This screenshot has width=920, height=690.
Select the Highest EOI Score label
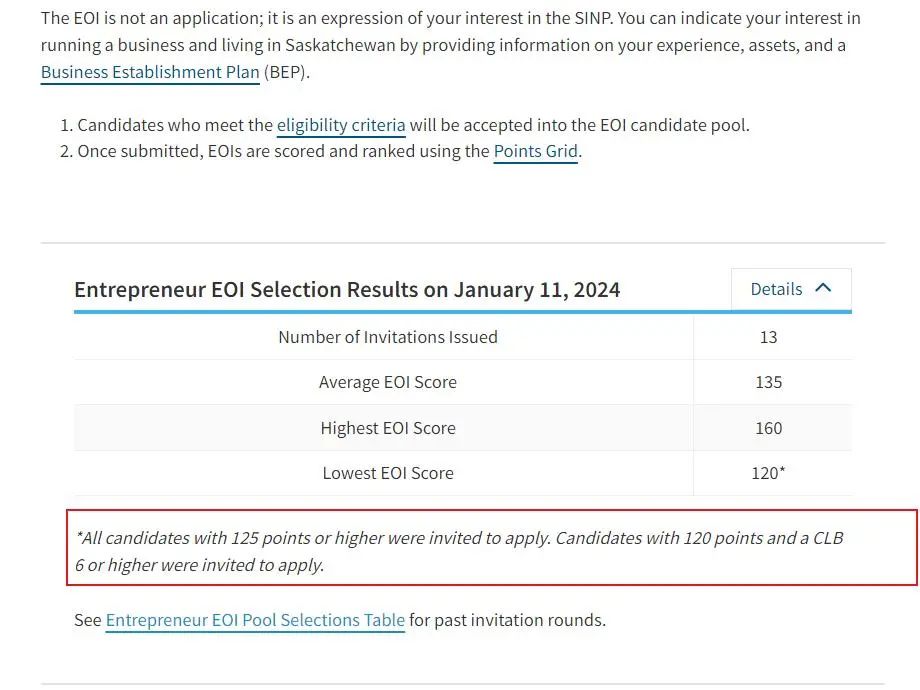point(388,428)
